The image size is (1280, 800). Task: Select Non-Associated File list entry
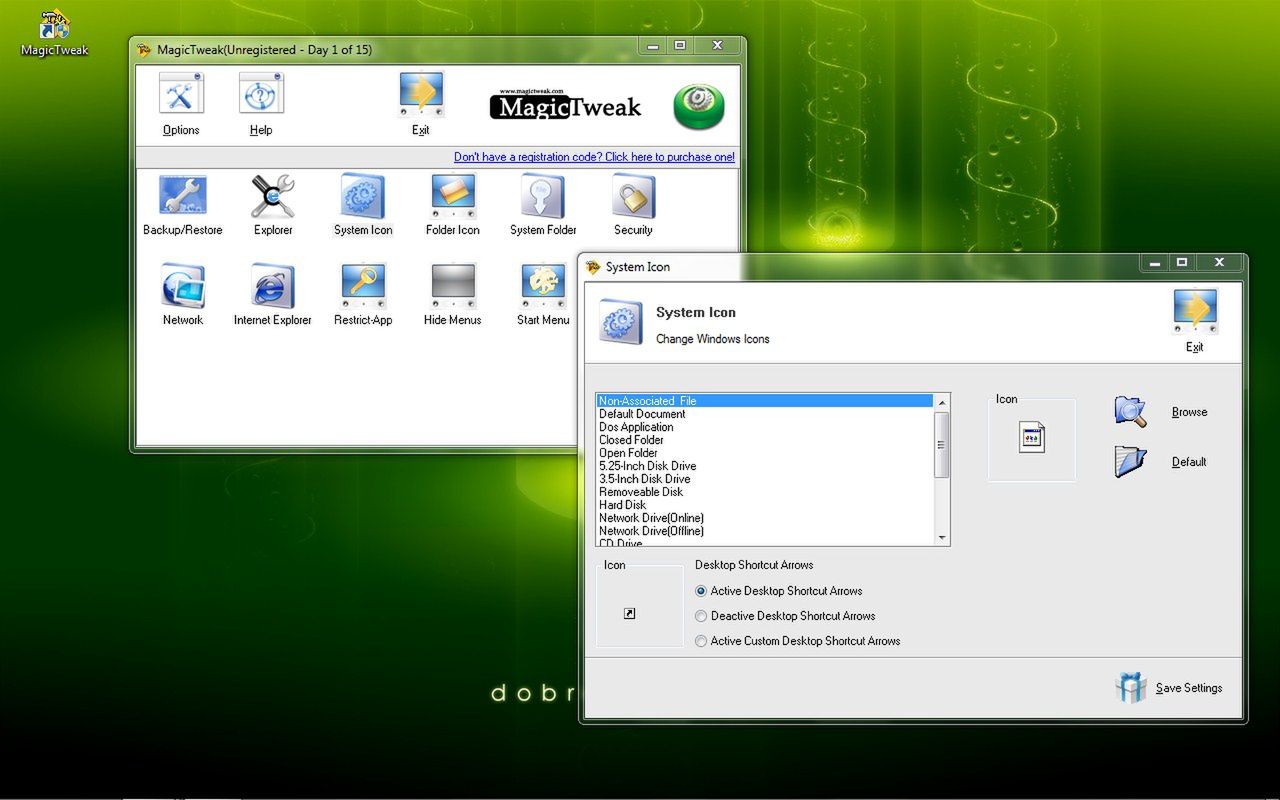(765, 400)
